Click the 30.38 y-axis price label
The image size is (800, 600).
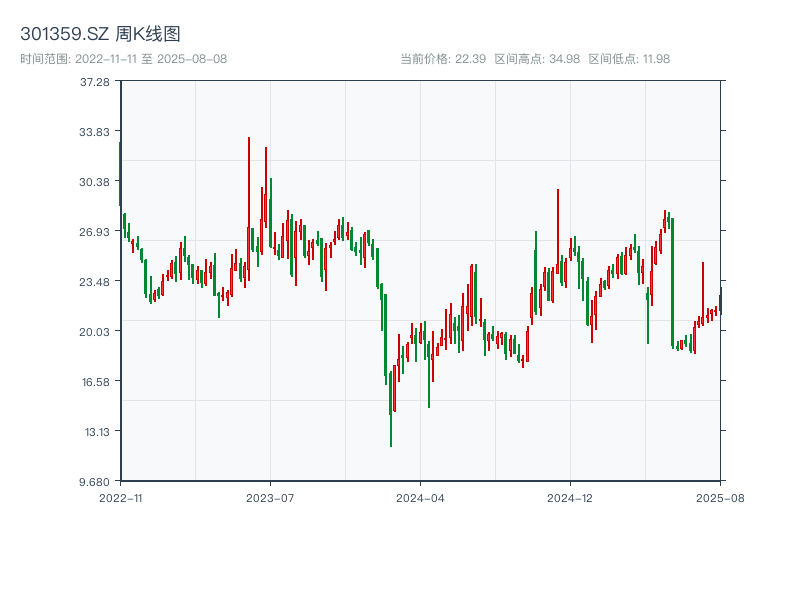pos(95,182)
